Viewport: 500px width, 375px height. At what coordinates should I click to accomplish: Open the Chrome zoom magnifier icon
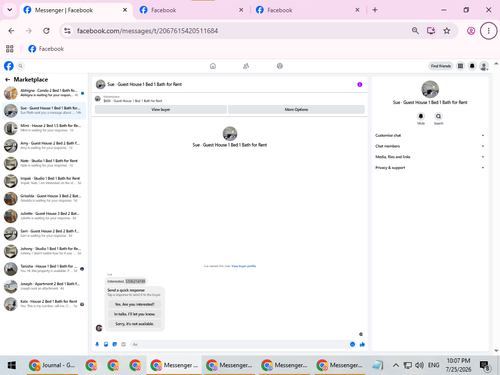(x=415, y=31)
